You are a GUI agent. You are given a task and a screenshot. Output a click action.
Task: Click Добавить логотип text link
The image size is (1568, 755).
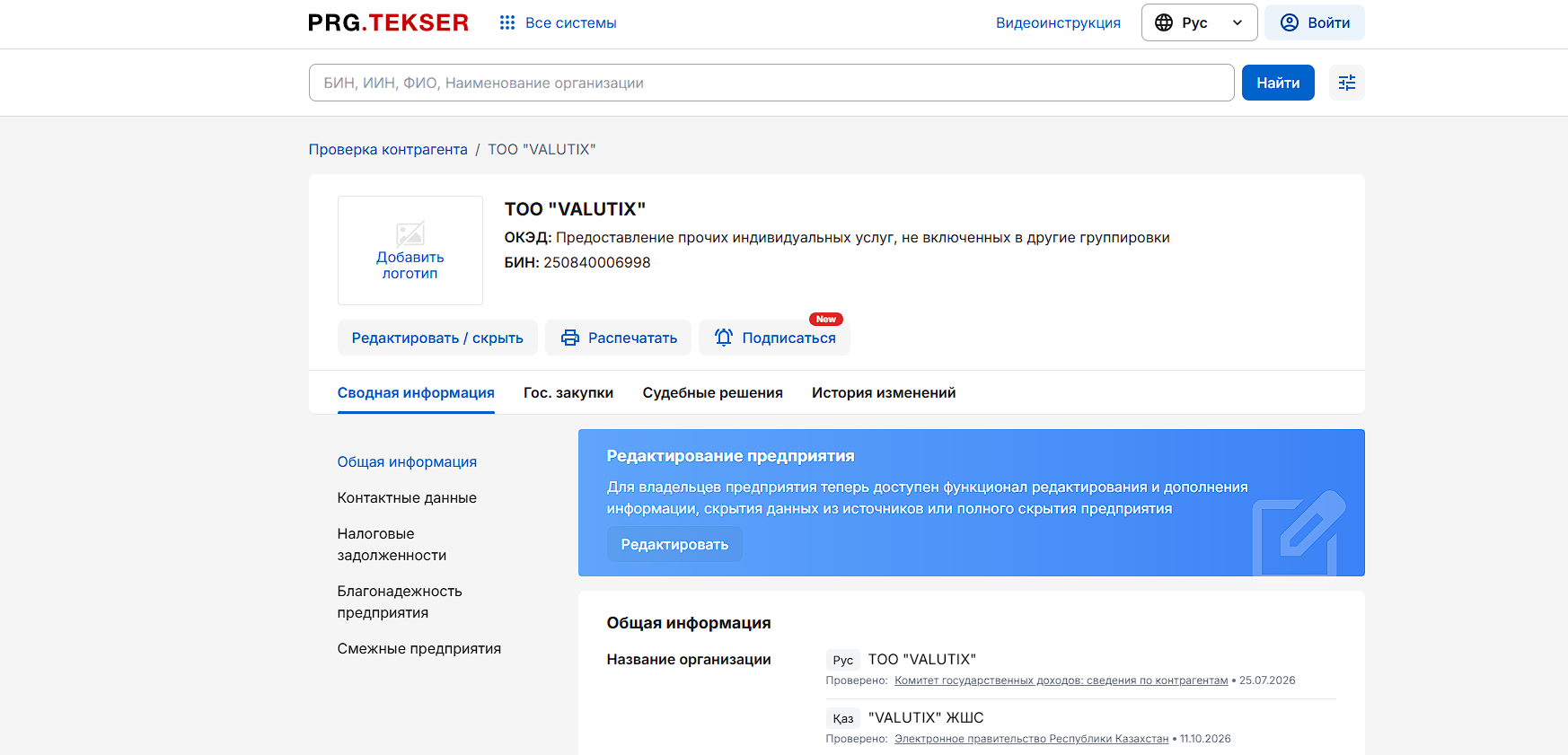pyautogui.click(x=410, y=266)
